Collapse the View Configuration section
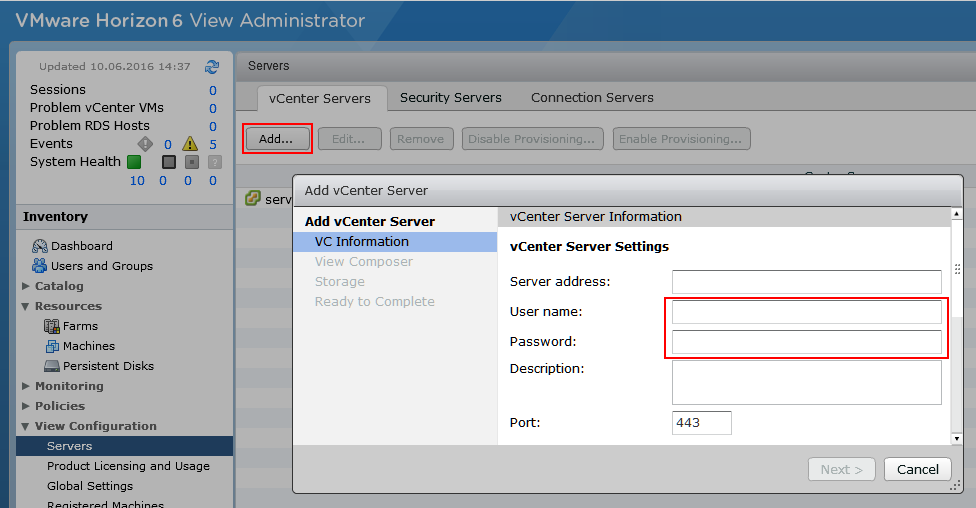 point(26,427)
